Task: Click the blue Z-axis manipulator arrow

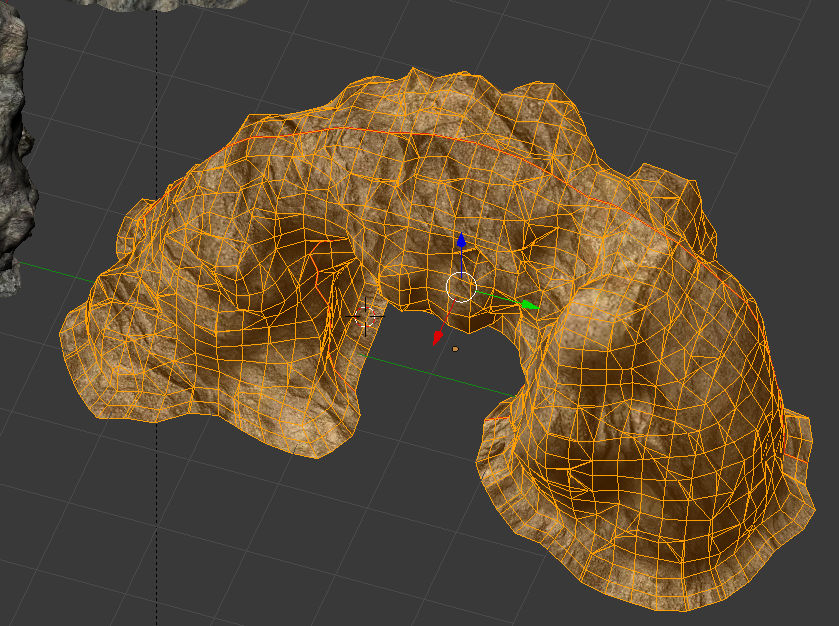Action: [461, 241]
